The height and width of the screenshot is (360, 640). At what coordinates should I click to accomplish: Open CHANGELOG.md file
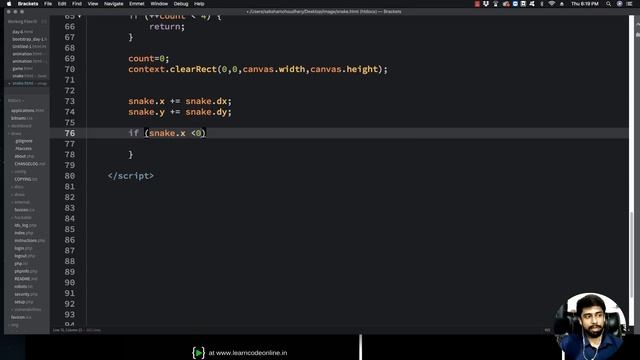click(x=29, y=164)
